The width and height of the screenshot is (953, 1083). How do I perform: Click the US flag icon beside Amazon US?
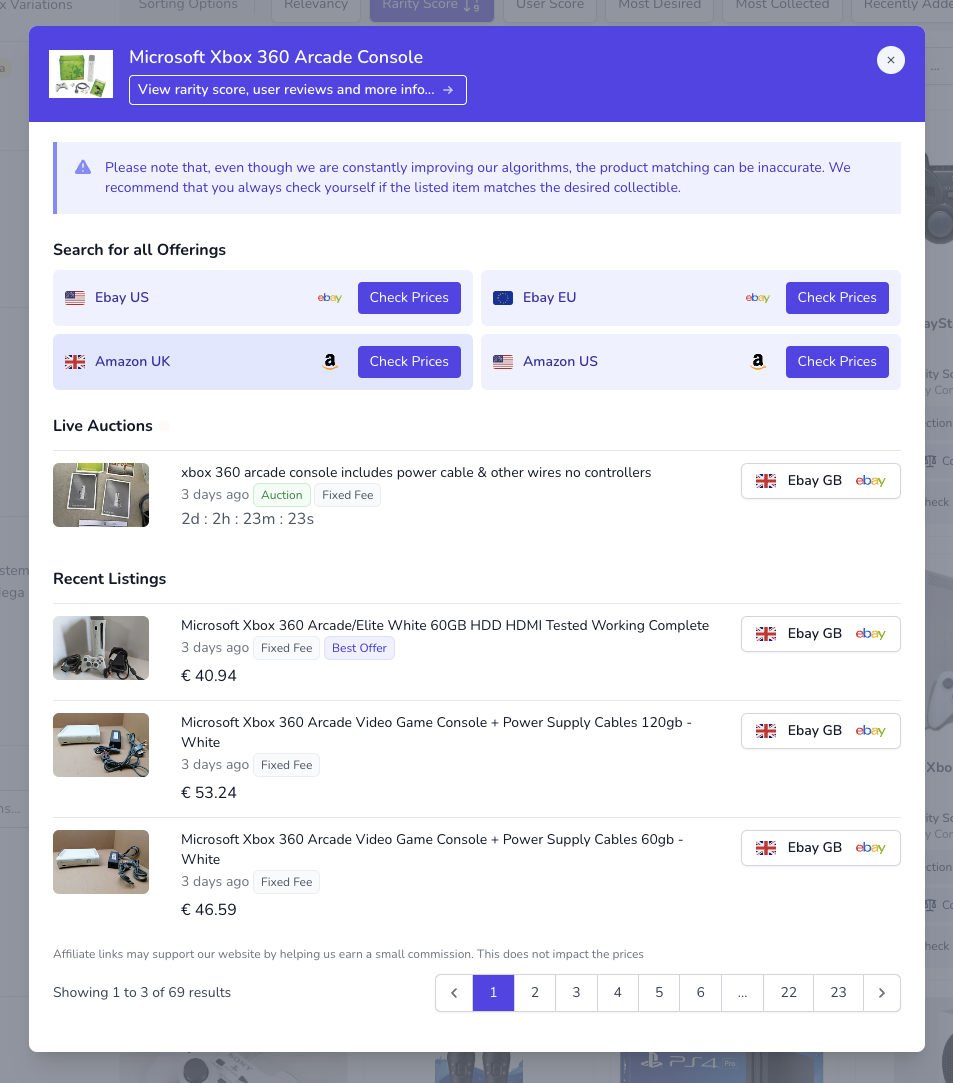point(503,362)
